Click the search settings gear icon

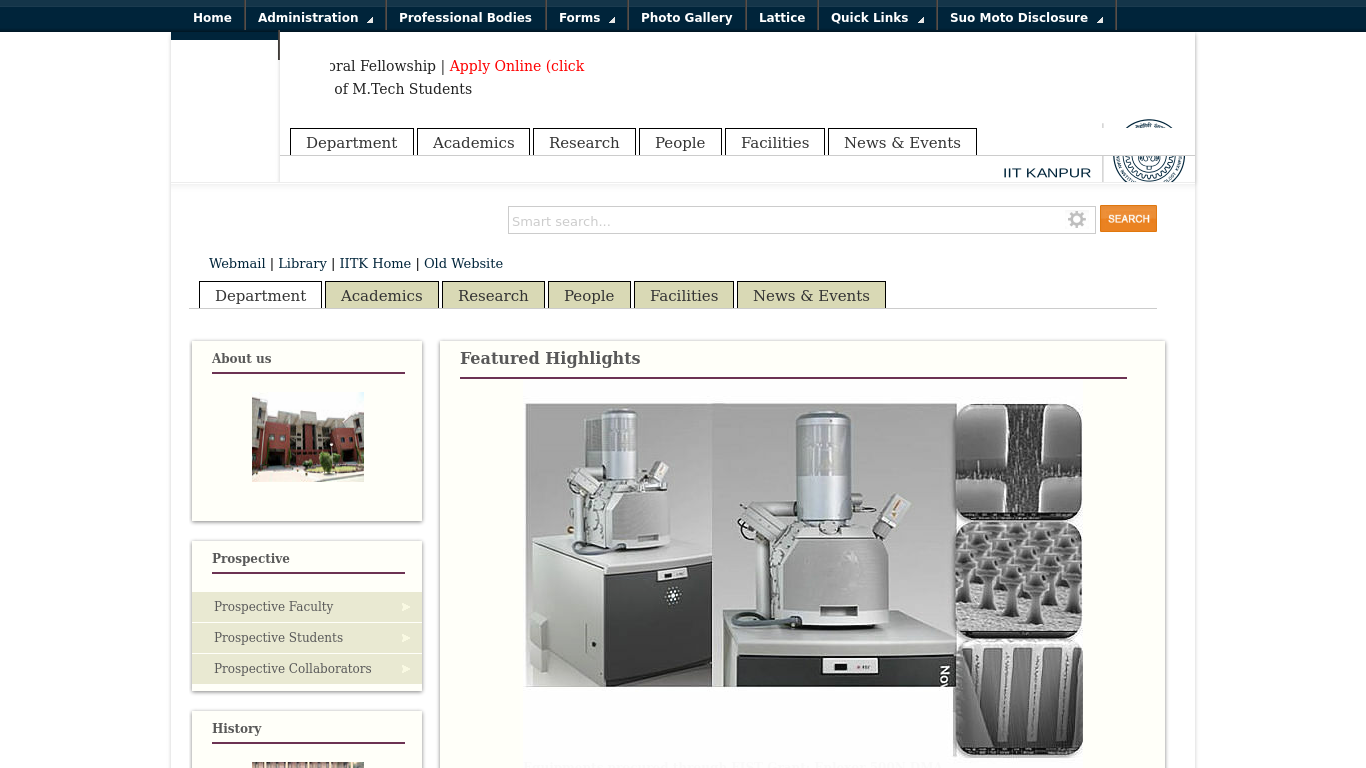pyautogui.click(x=1076, y=219)
